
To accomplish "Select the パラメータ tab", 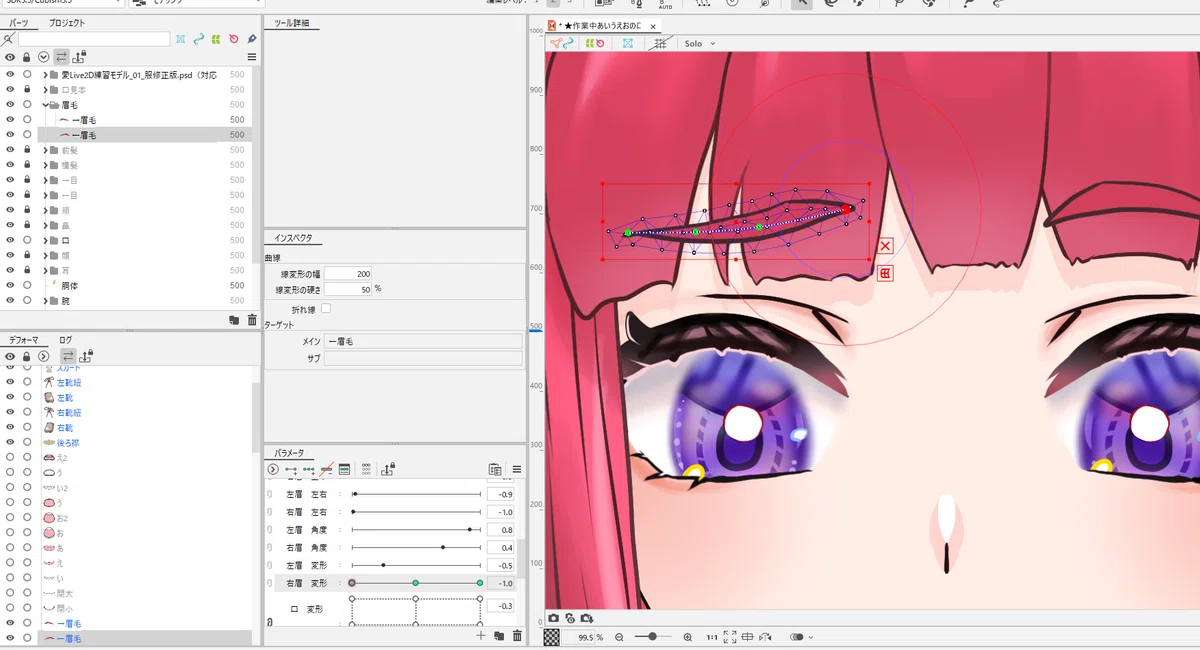I will tap(290, 453).
